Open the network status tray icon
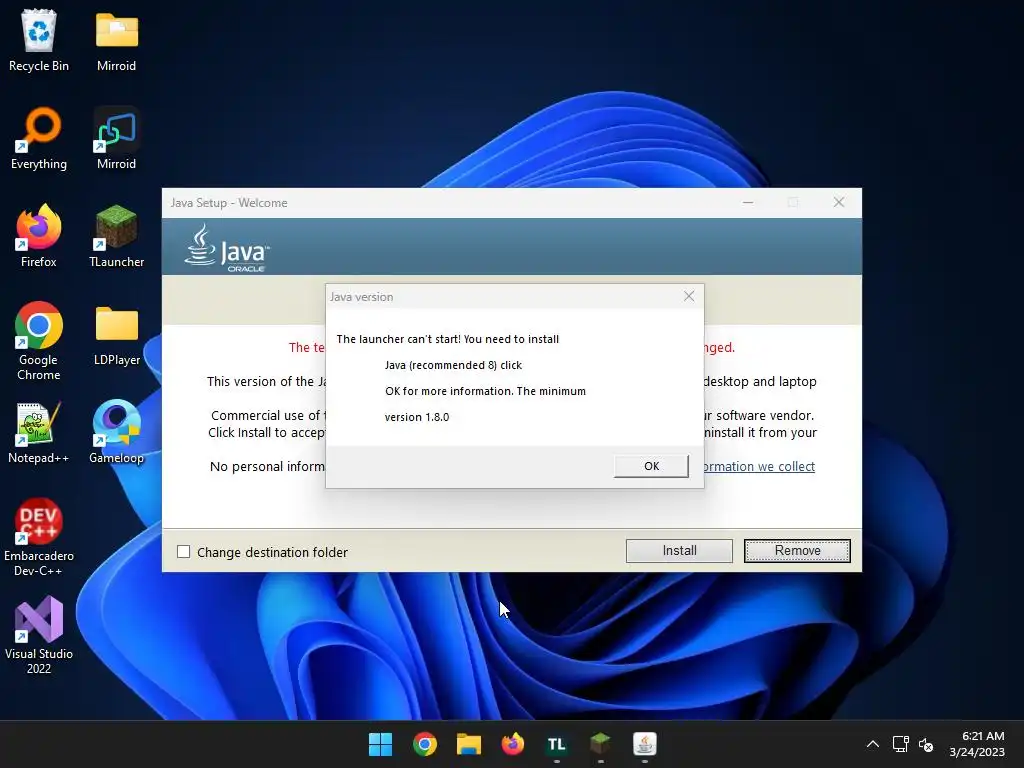The width and height of the screenshot is (1024, 768). coord(901,744)
